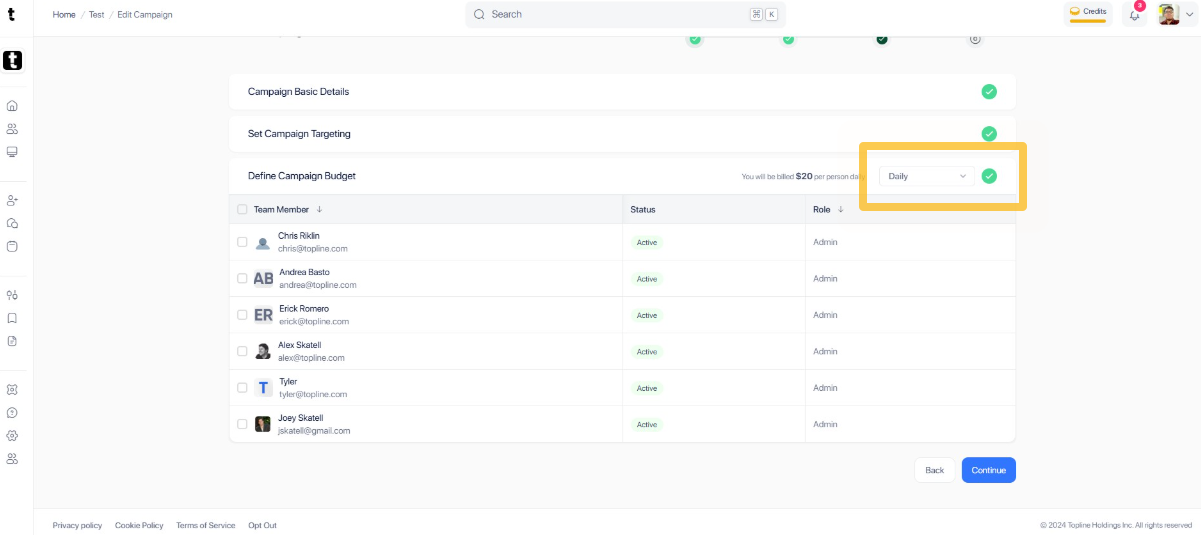Open the sliders filter icon in sidebar
The image size is (1201, 535).
pos(12,295)
